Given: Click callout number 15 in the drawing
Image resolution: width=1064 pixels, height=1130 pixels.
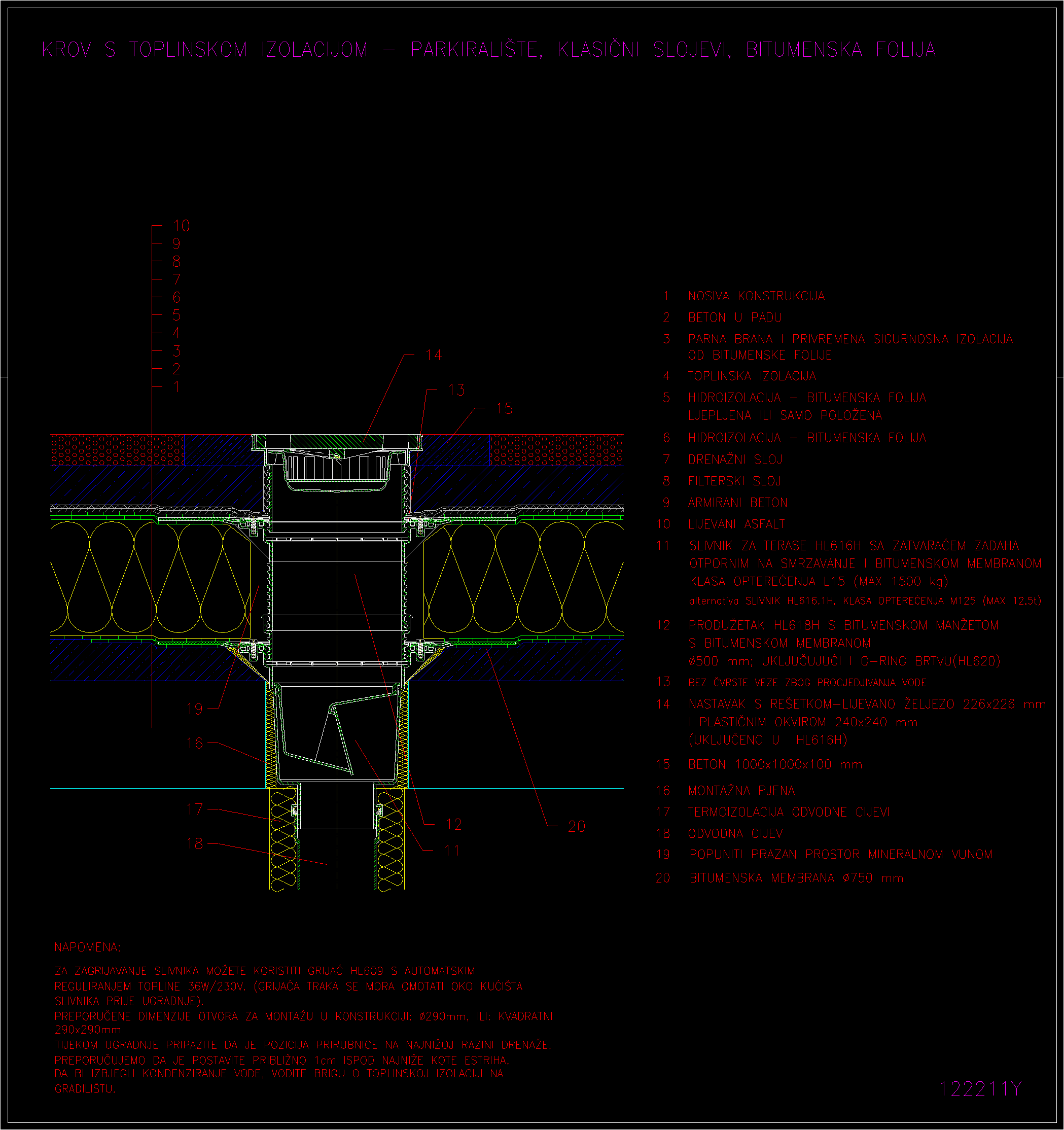Looking at the screenshot, I should point(504,408).
